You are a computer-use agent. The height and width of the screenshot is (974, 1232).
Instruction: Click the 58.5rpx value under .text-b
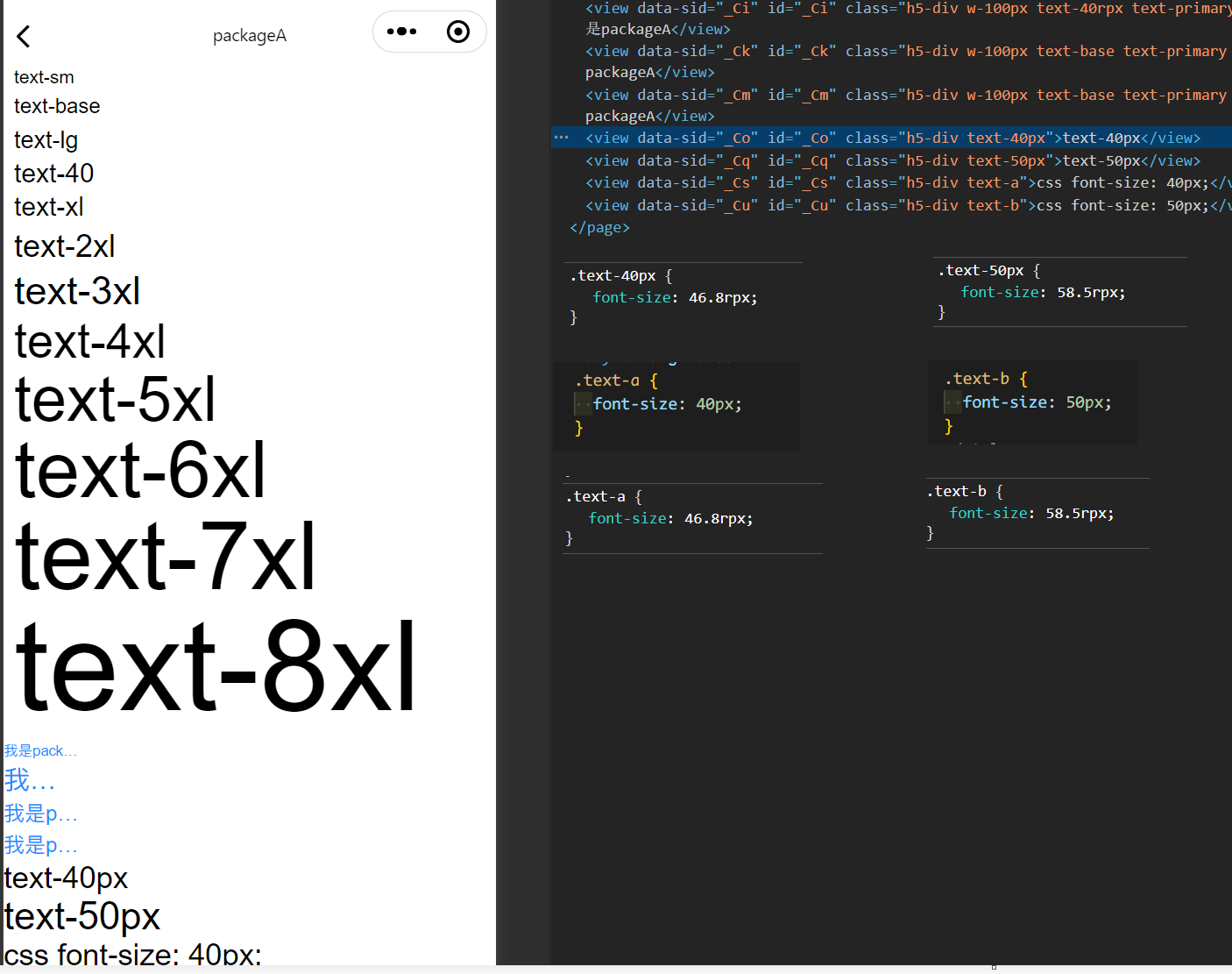click(x=1079, y=513)
